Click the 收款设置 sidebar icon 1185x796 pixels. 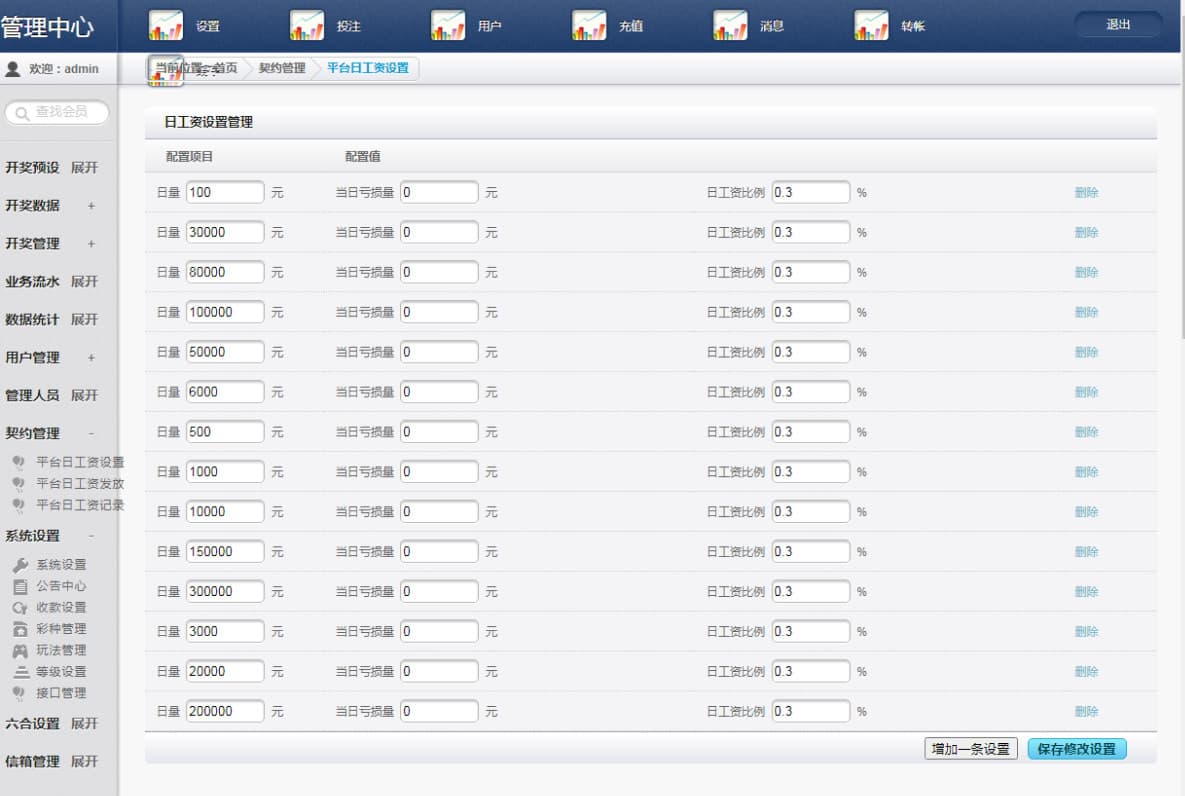(20, 608)
